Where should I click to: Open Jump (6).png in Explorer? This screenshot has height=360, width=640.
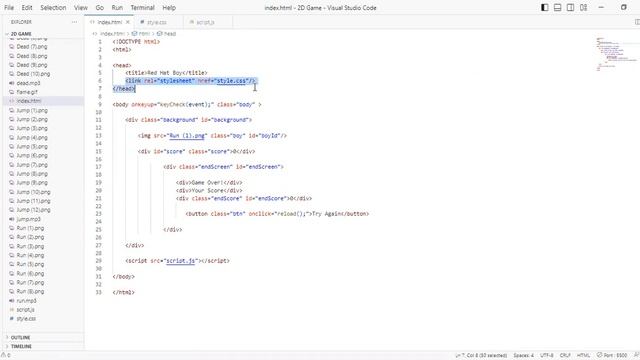(x=32, y=156)
